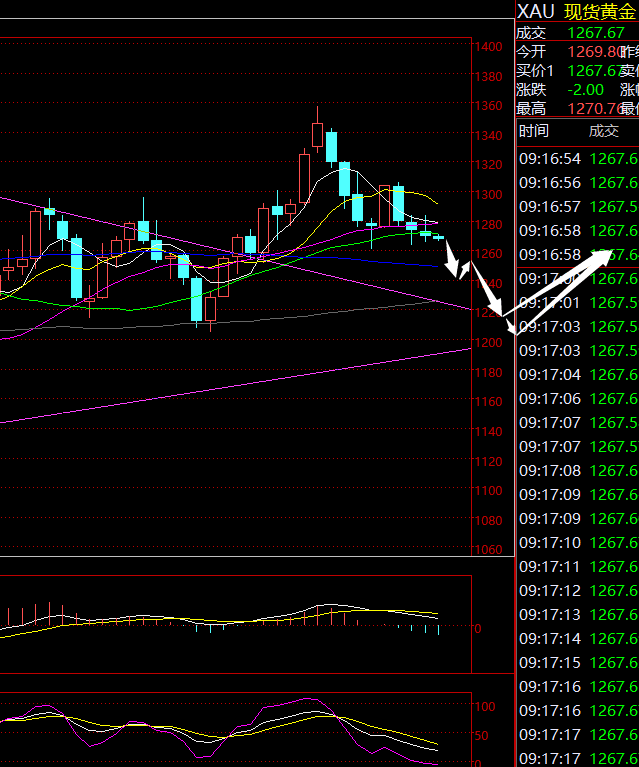
Task: Click the 50 level label on oscillator panel
Action: tap(481, 736)
